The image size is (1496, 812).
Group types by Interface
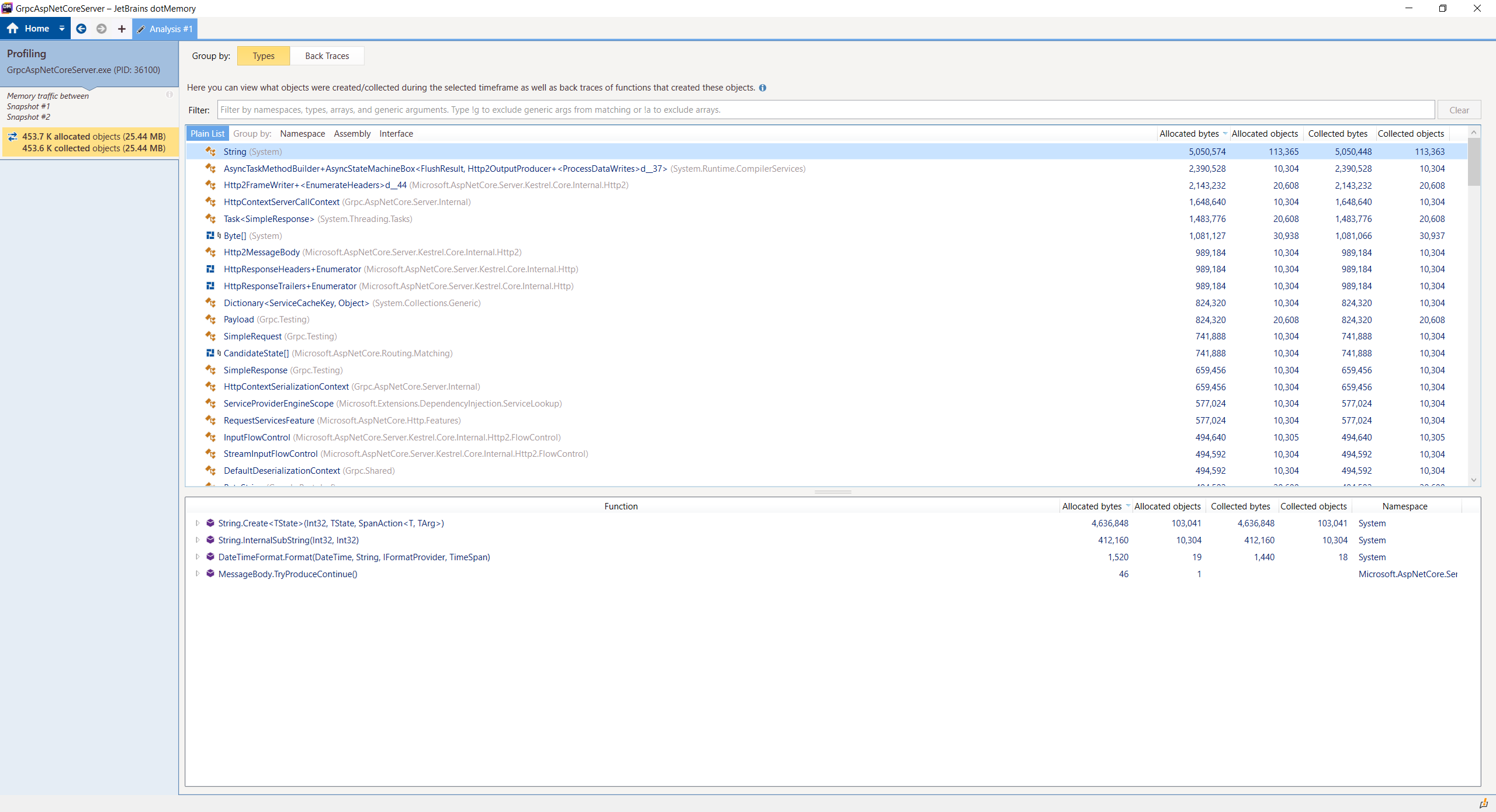(x=396, y=134)
